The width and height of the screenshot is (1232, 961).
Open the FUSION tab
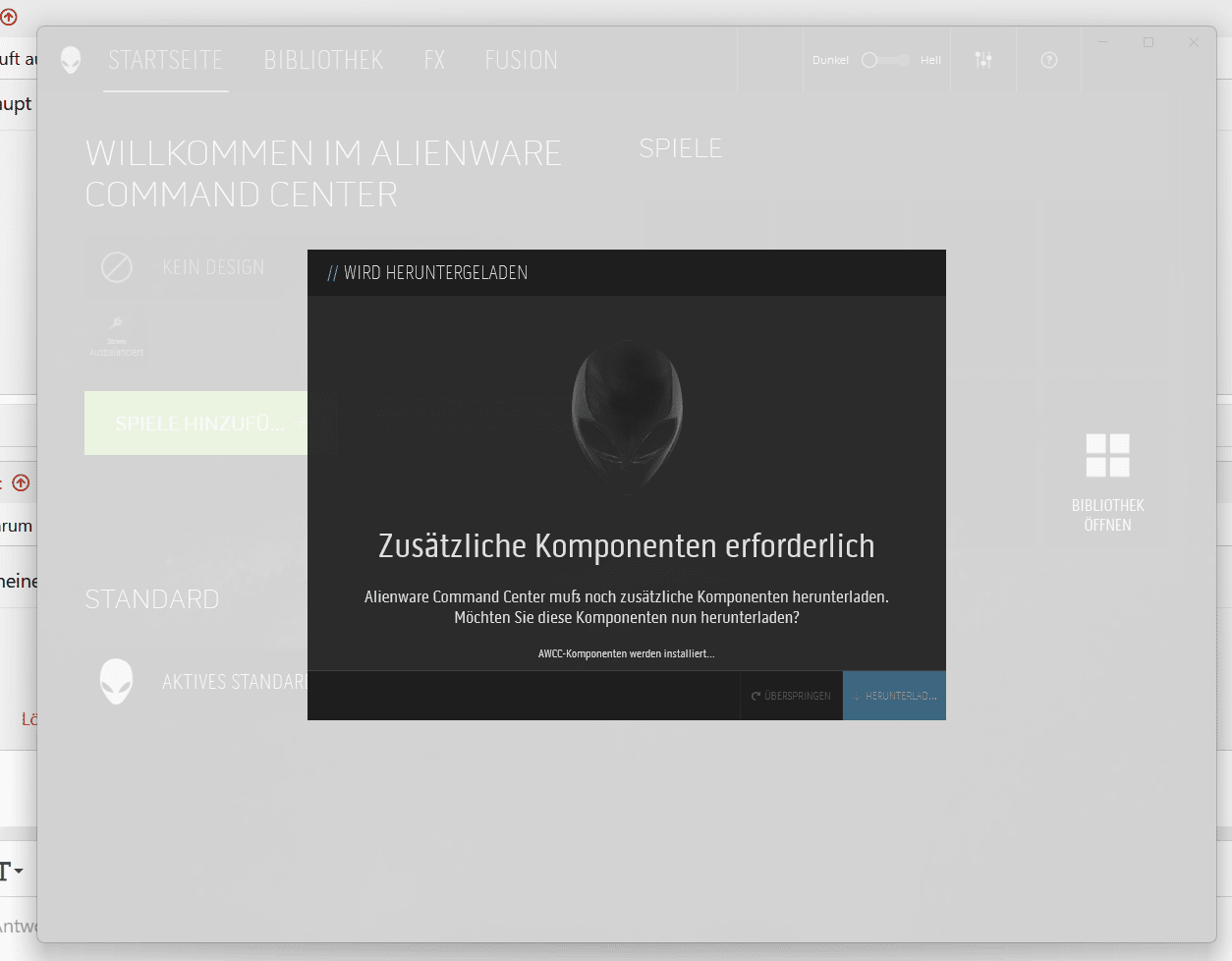[521, 60]
